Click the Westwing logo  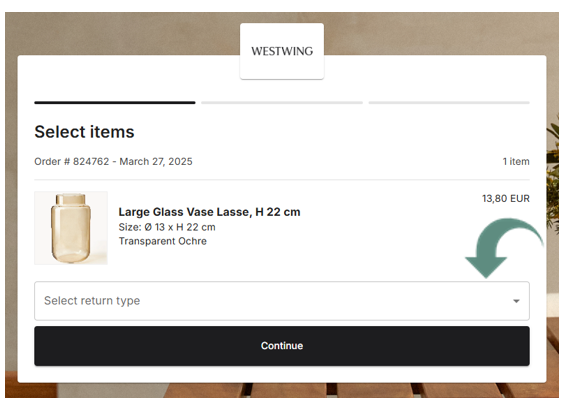pyautogui.click(x=282, y=51)
